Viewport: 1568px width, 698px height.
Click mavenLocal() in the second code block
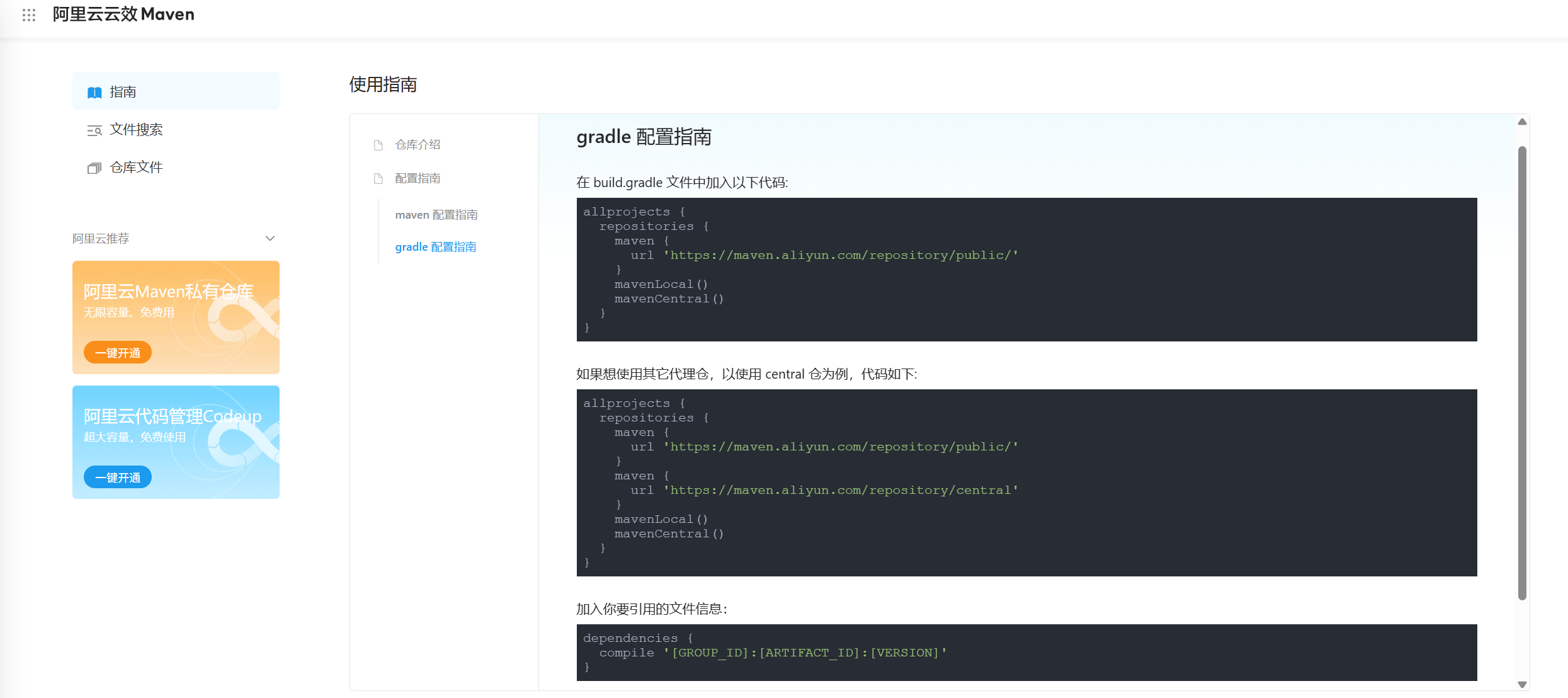point(661,519)
